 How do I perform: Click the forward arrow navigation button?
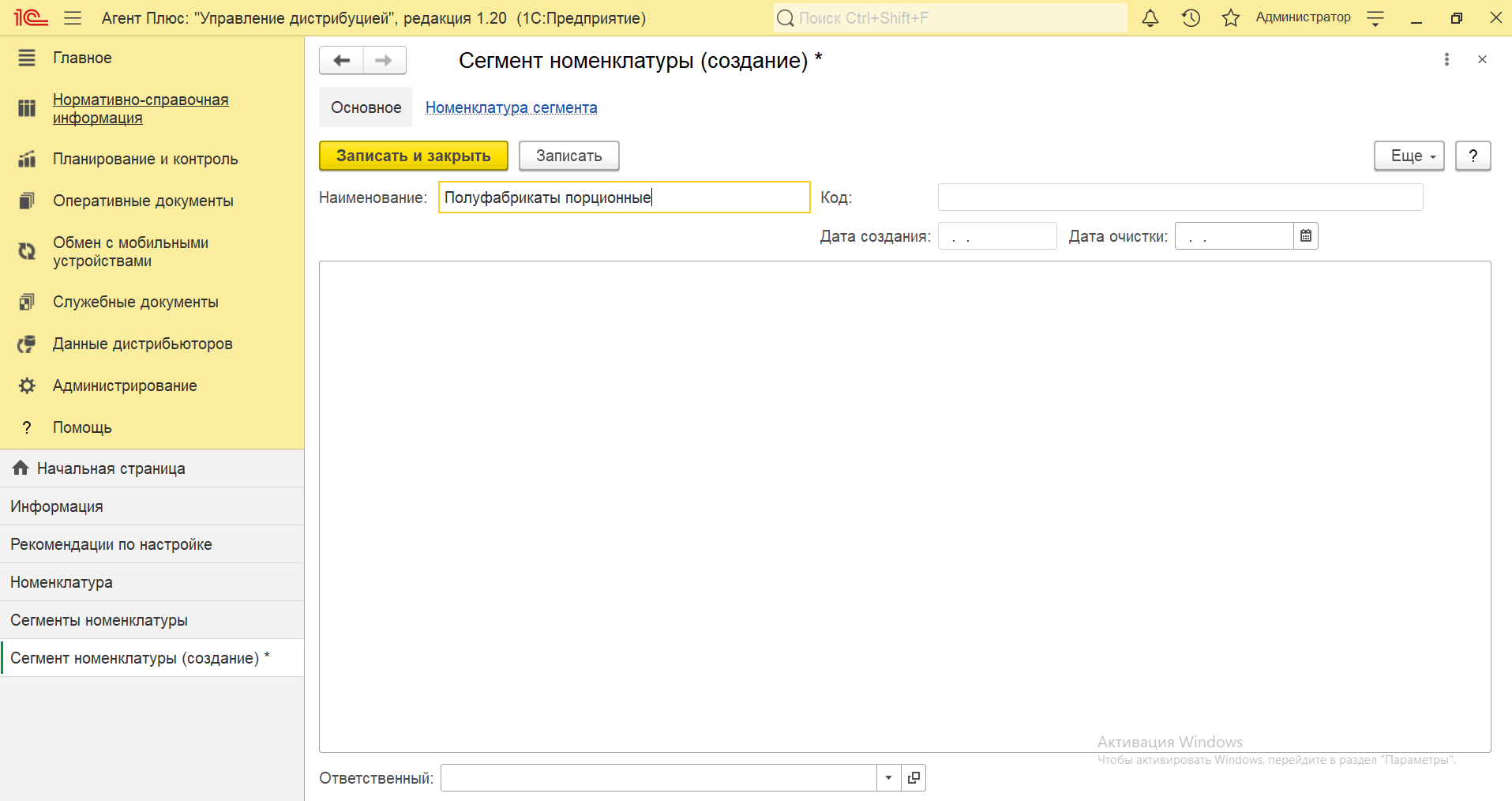[x=385, y=60]
